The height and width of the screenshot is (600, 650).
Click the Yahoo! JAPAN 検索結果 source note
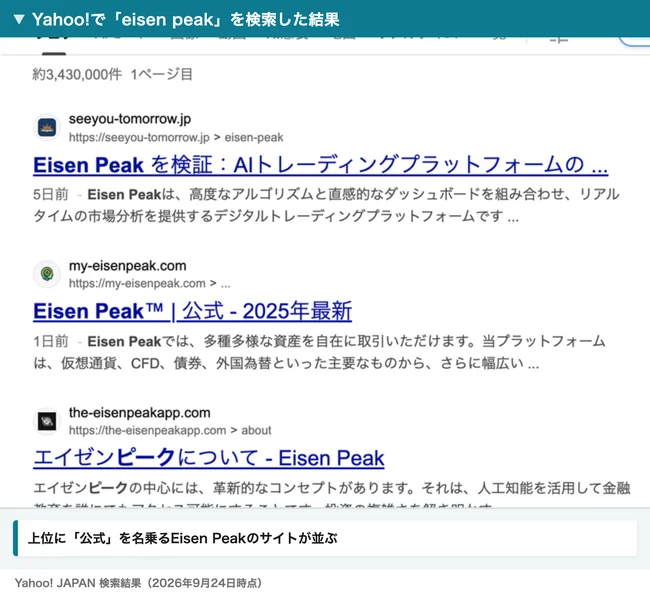tap(138, 583)
